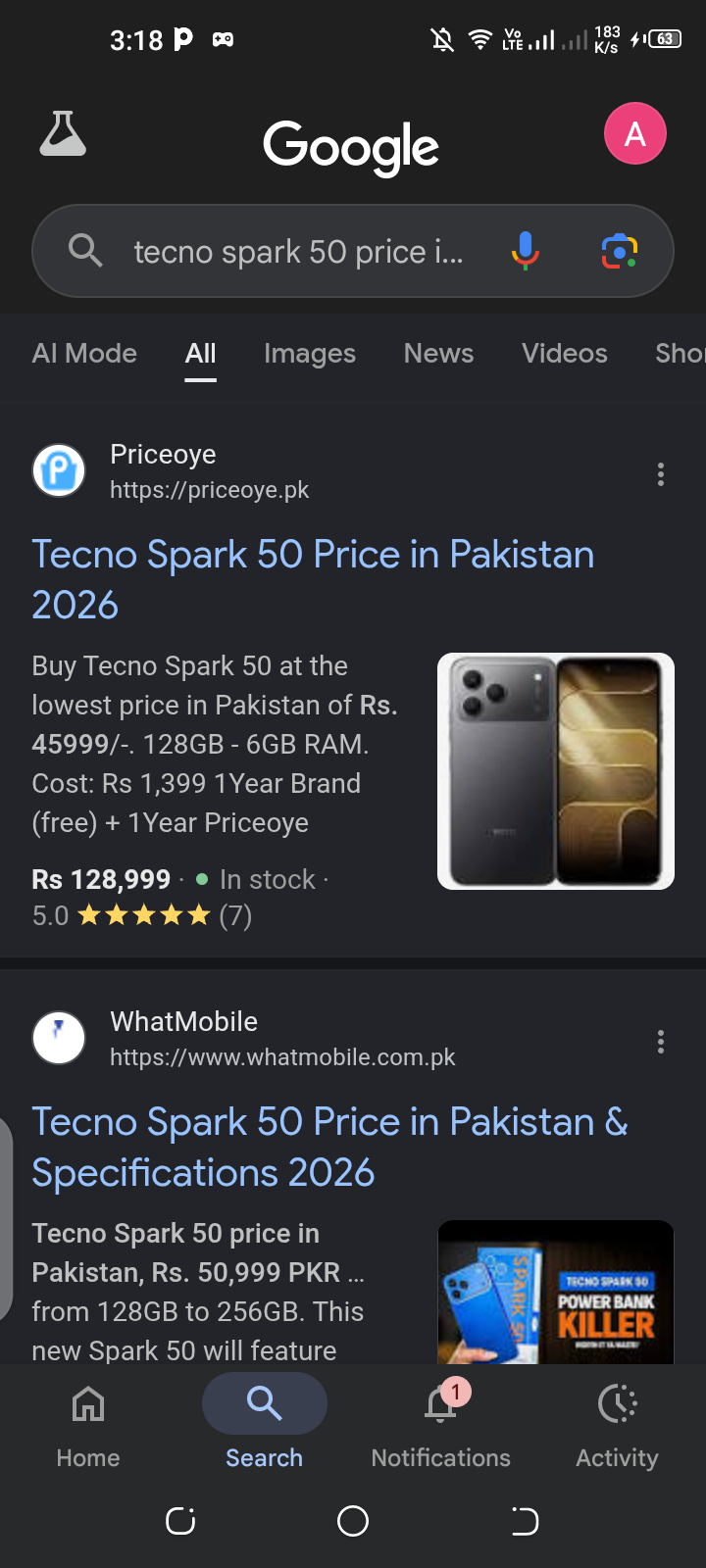
Task: Switch to the Videos tab
Action: pos(565,353)
